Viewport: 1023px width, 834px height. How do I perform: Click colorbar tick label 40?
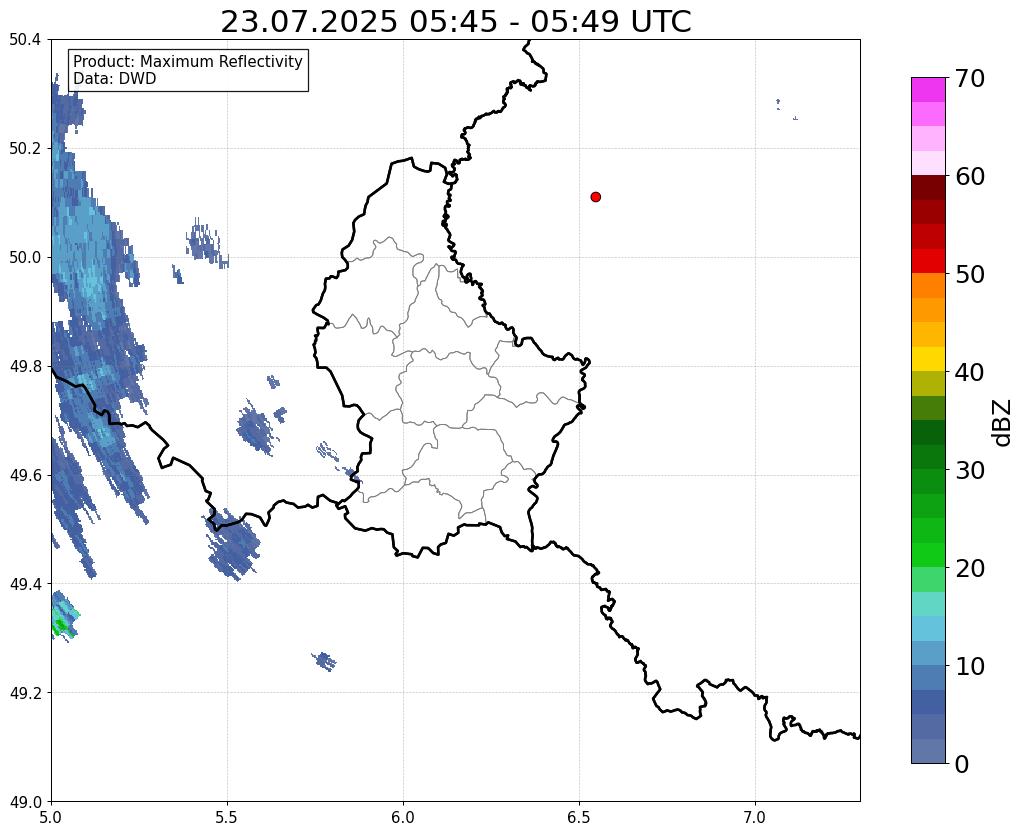coord(970,372)
